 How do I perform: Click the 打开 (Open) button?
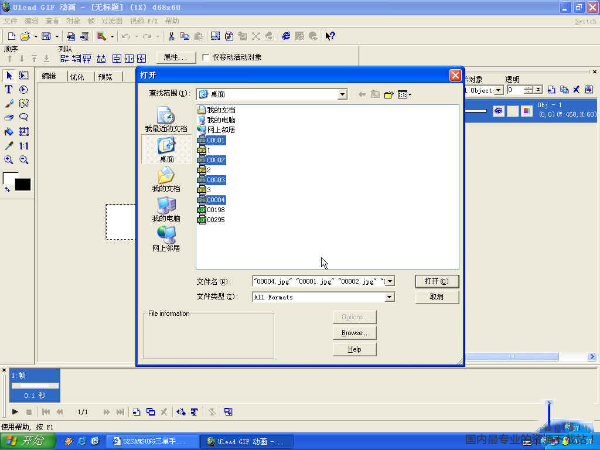(x=436, y=281)
